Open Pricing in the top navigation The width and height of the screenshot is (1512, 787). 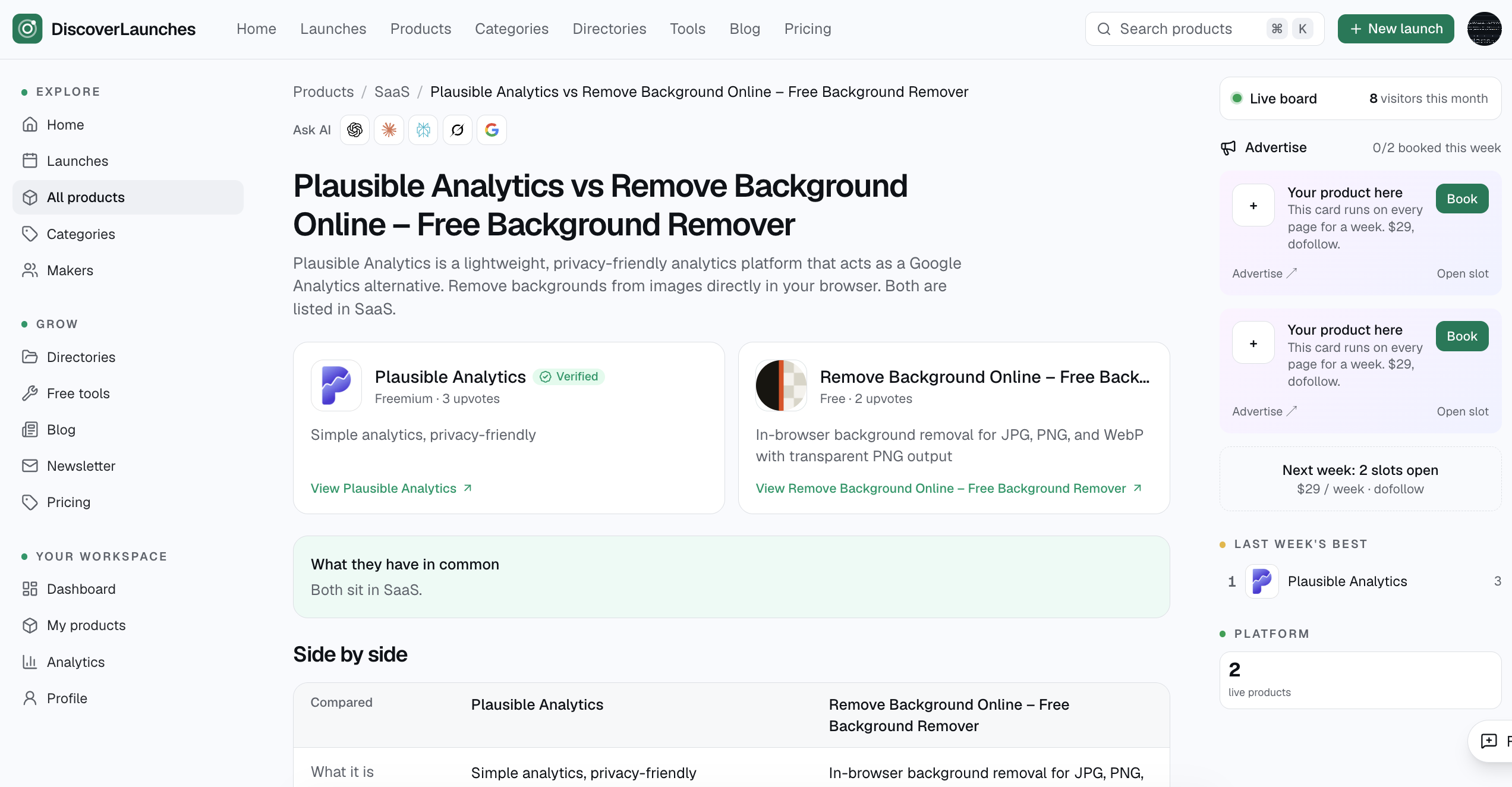pyautogui.click(x=808, y=29)
